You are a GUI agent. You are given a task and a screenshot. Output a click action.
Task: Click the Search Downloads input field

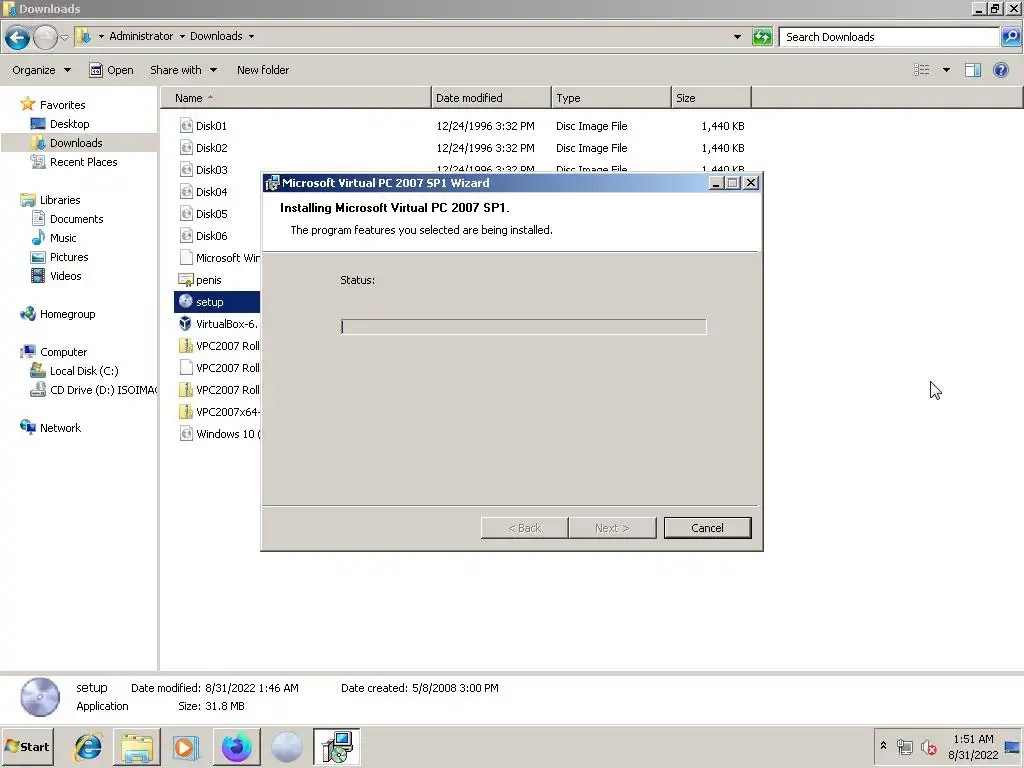[889, 37]
